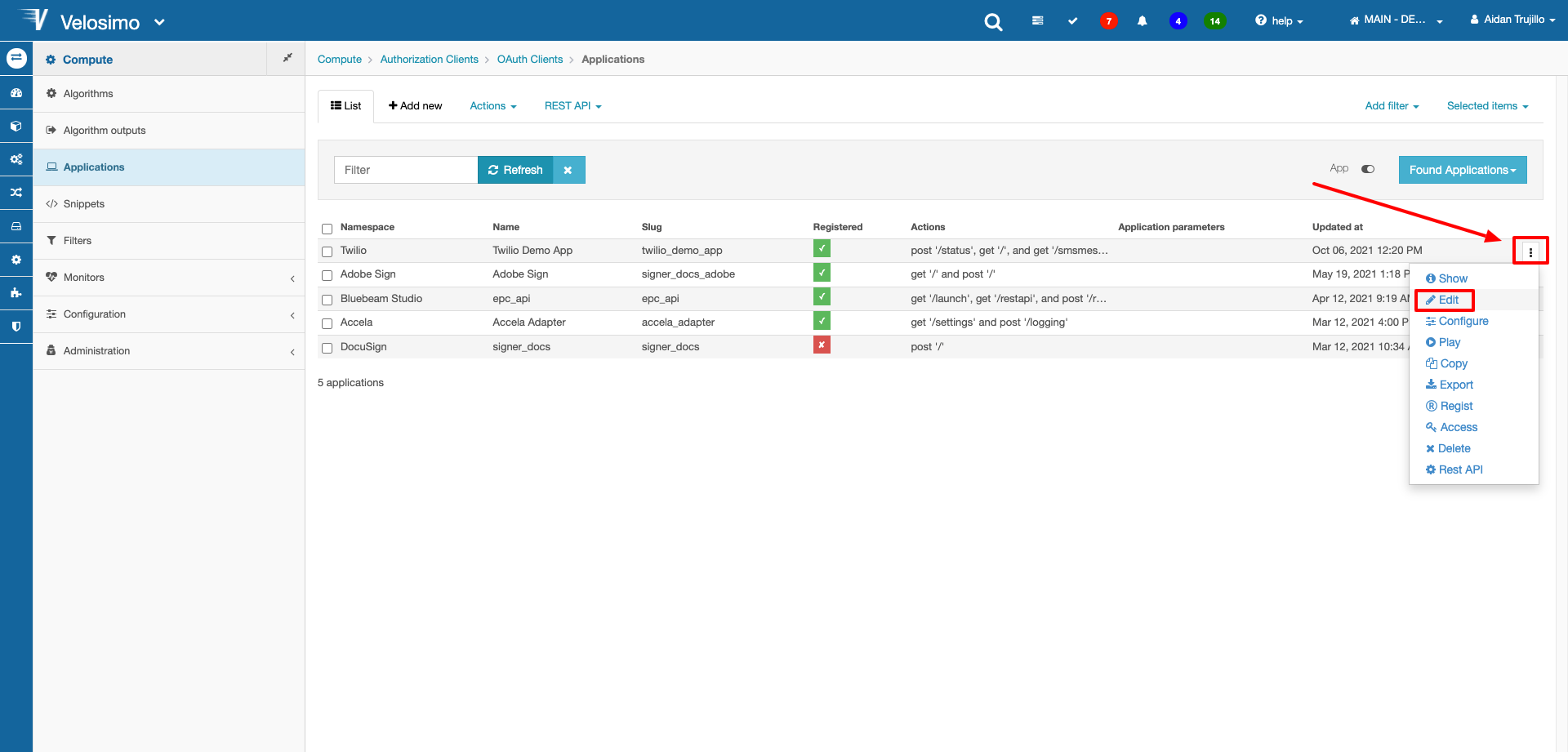Image resolution: width=1568 pixels, height=752 pixels.
Task: Choose Delete from the row menu
Action: pos(1448,448)
